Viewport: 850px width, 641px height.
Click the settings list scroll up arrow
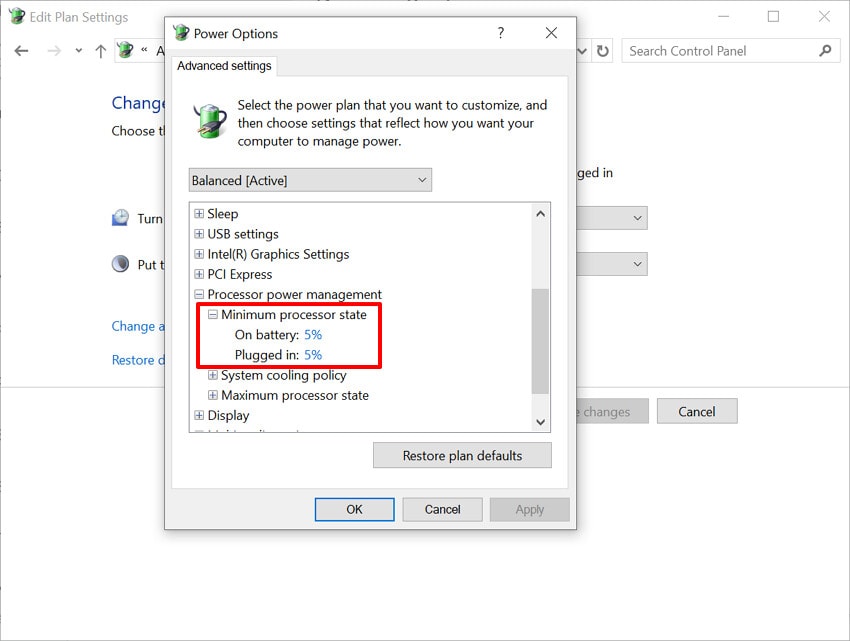(540, 214)
